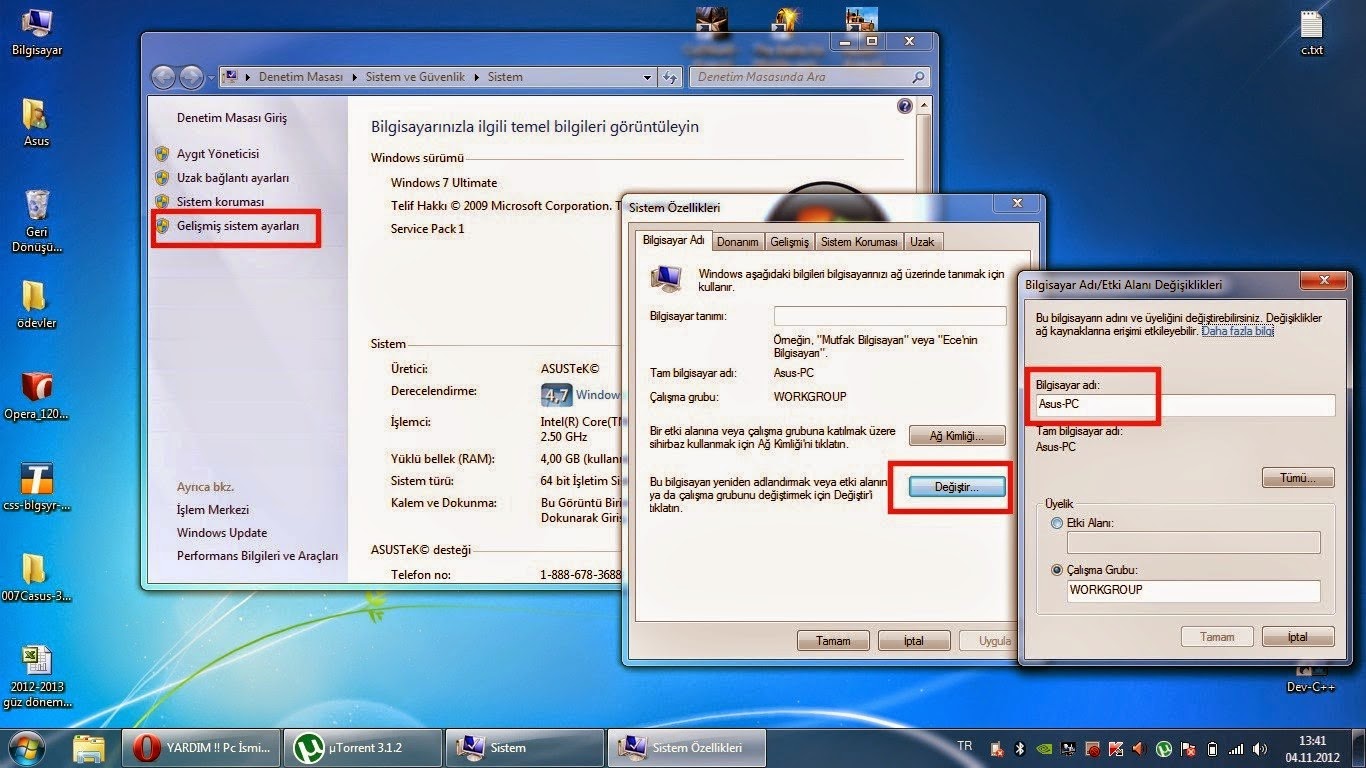Select the Asus folder on desktop
This screenshot has height=768, width=1366.
coord(37,123)
